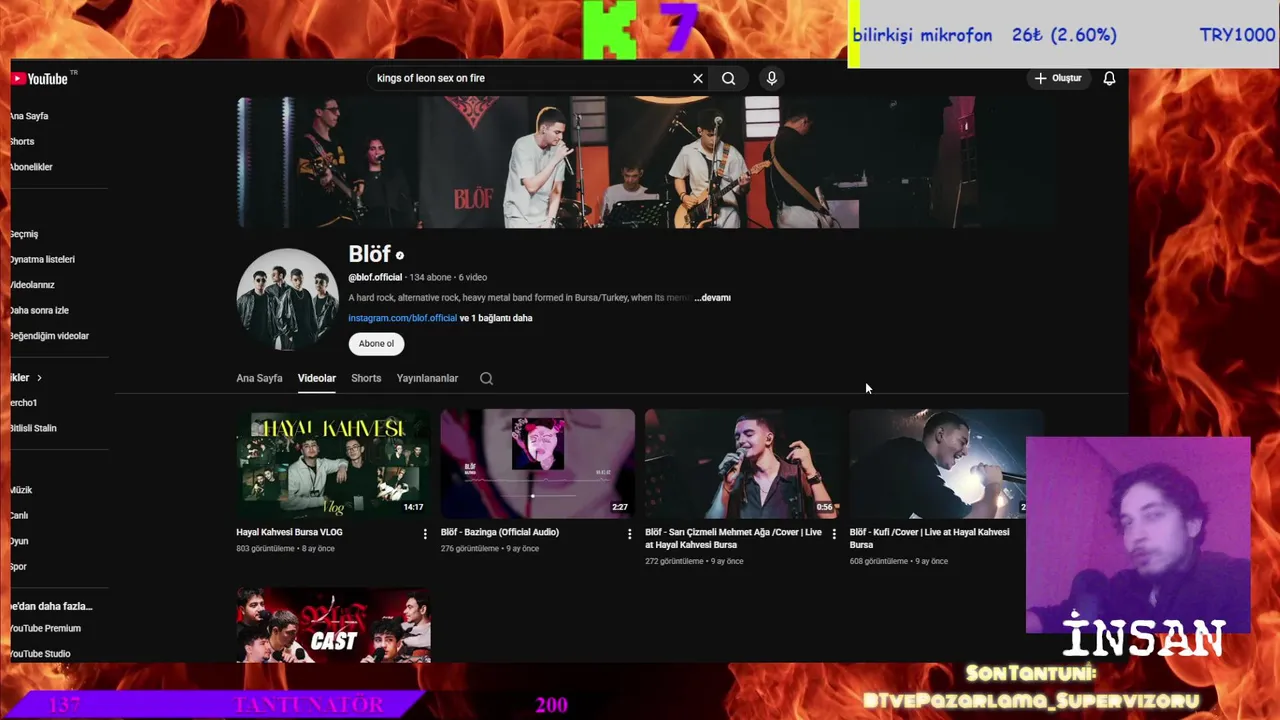Click the verified badge next to Blöf

[x=400, y=256]
